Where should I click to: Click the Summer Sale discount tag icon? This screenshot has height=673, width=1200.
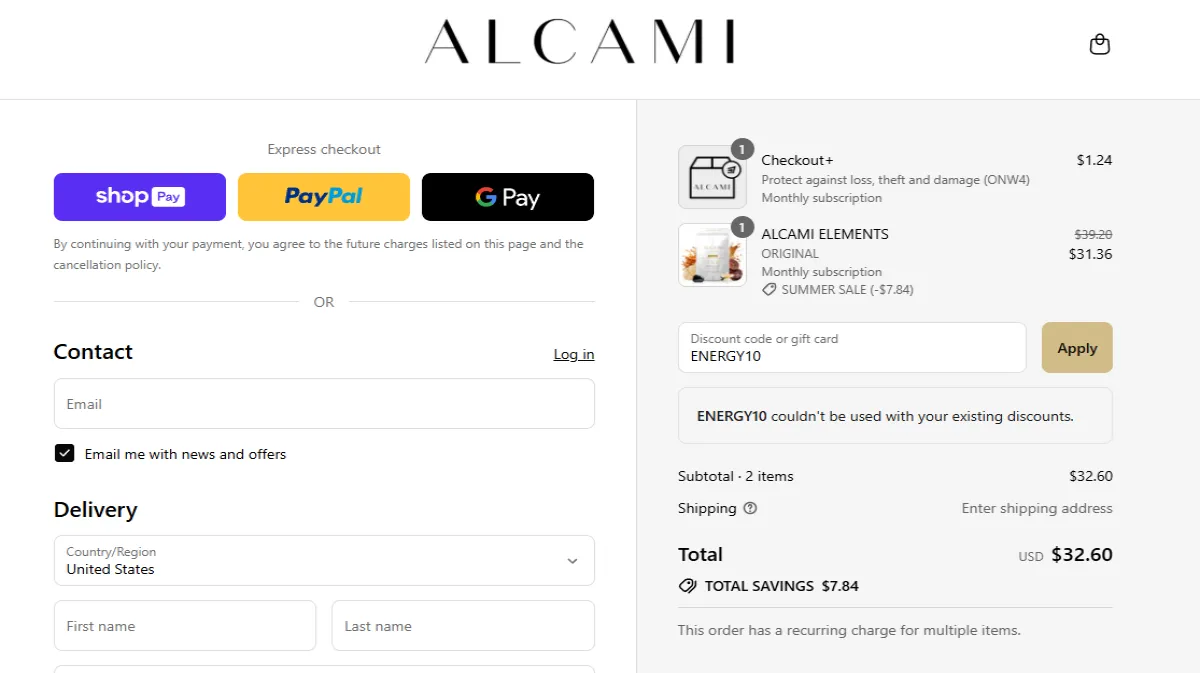[769, 290]
